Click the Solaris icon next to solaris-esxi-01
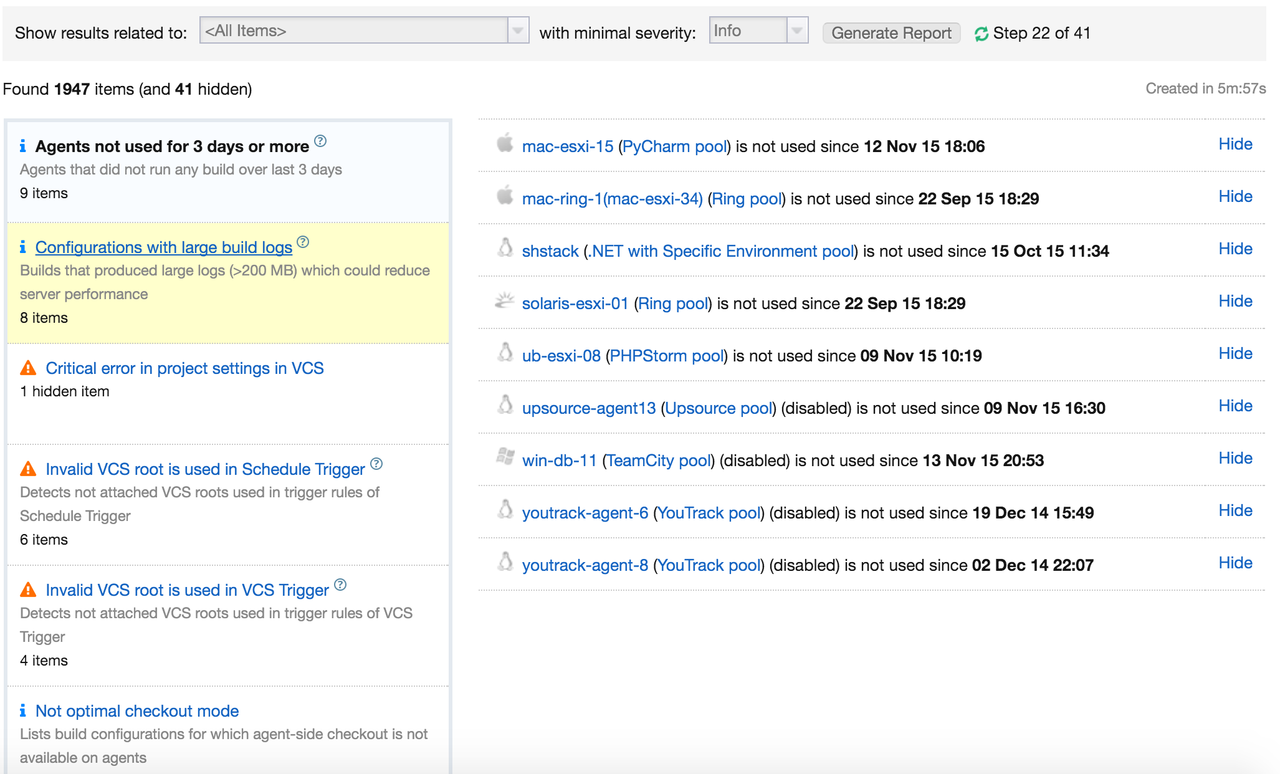The height and width of the screenshot is (774, 1280). [505, 300]
